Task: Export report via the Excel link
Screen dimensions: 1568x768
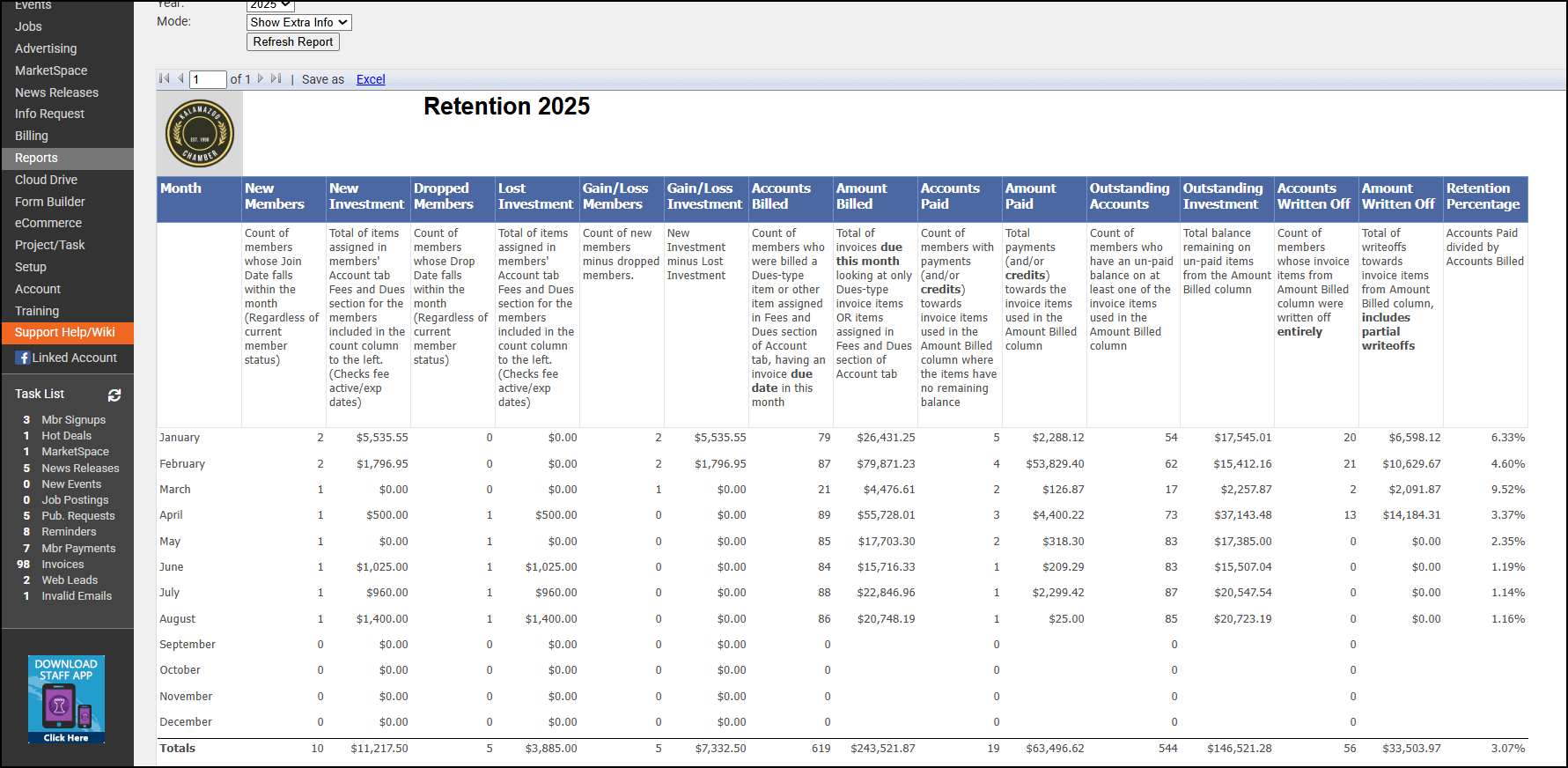Action: [371, 79]
